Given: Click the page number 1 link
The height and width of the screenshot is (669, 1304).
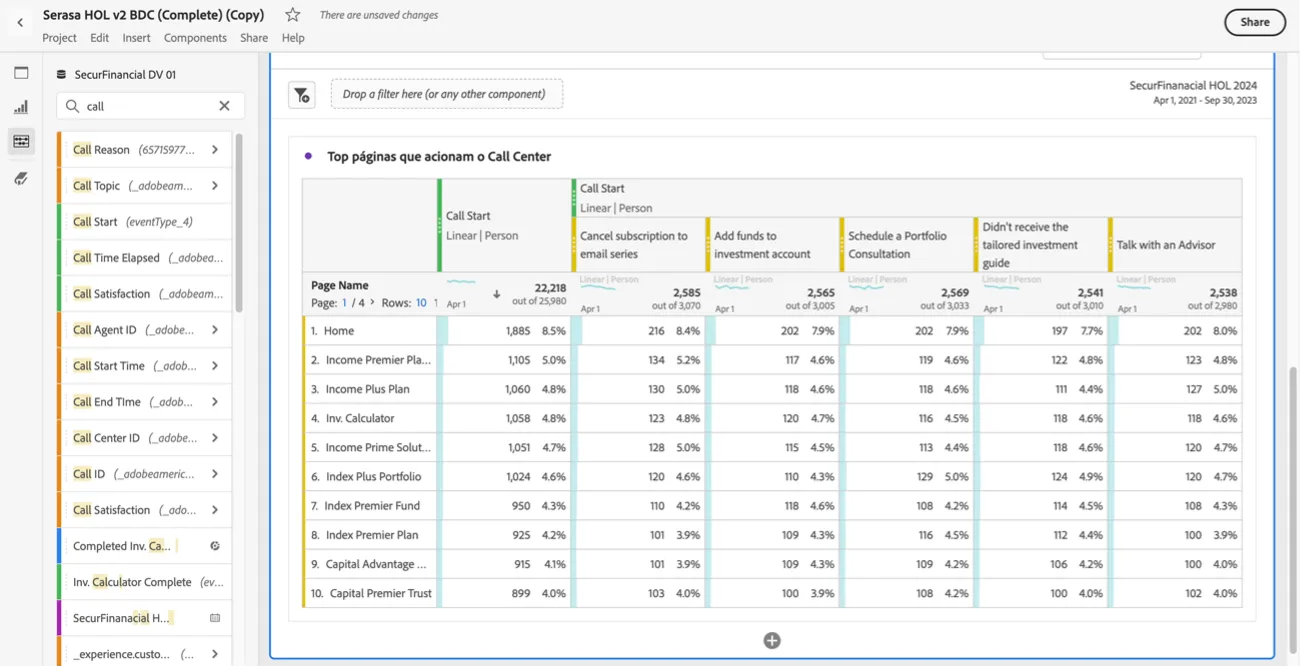Looking at the screenshot, I should (345, 303).
